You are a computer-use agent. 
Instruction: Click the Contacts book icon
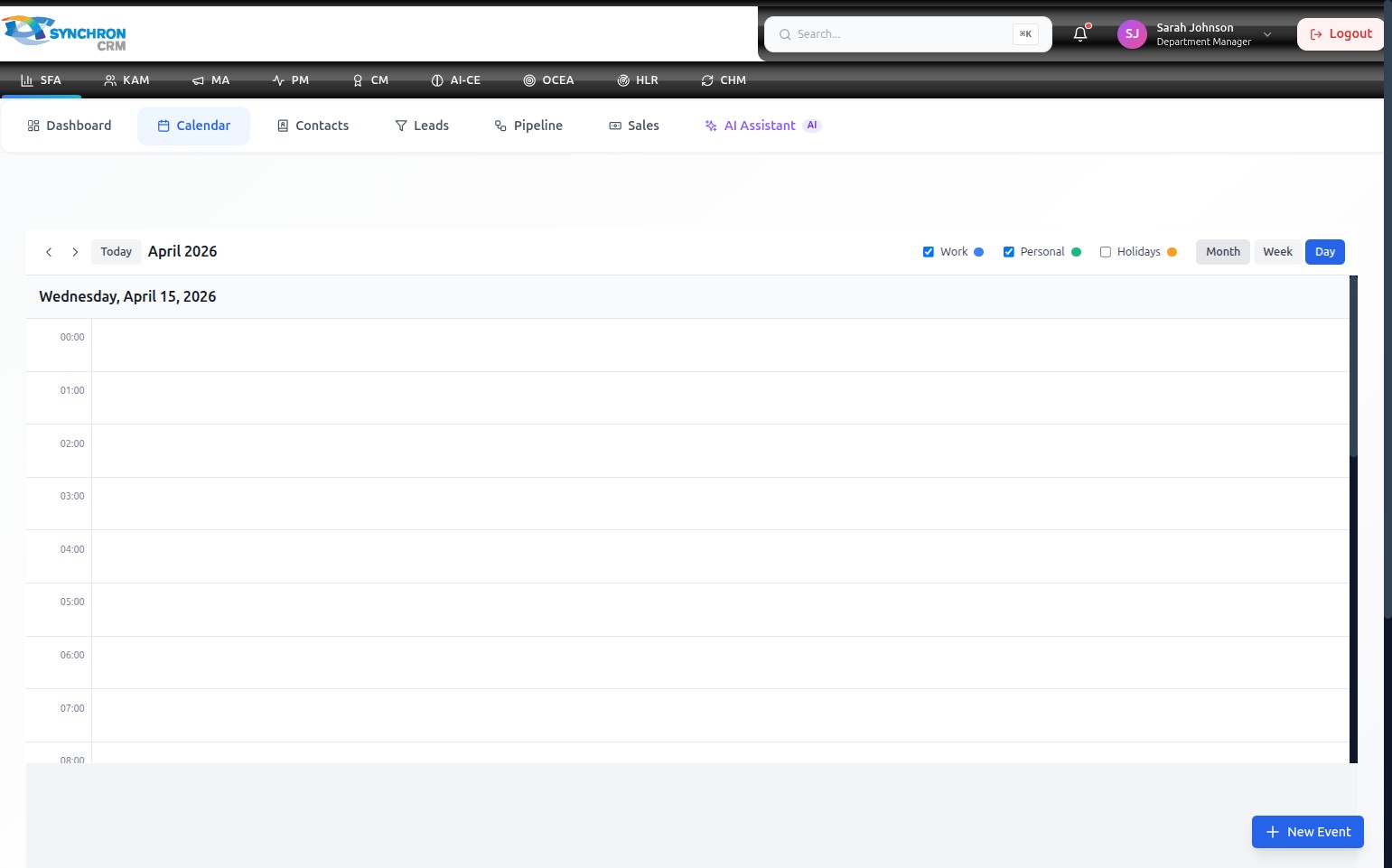pos(283,126)
